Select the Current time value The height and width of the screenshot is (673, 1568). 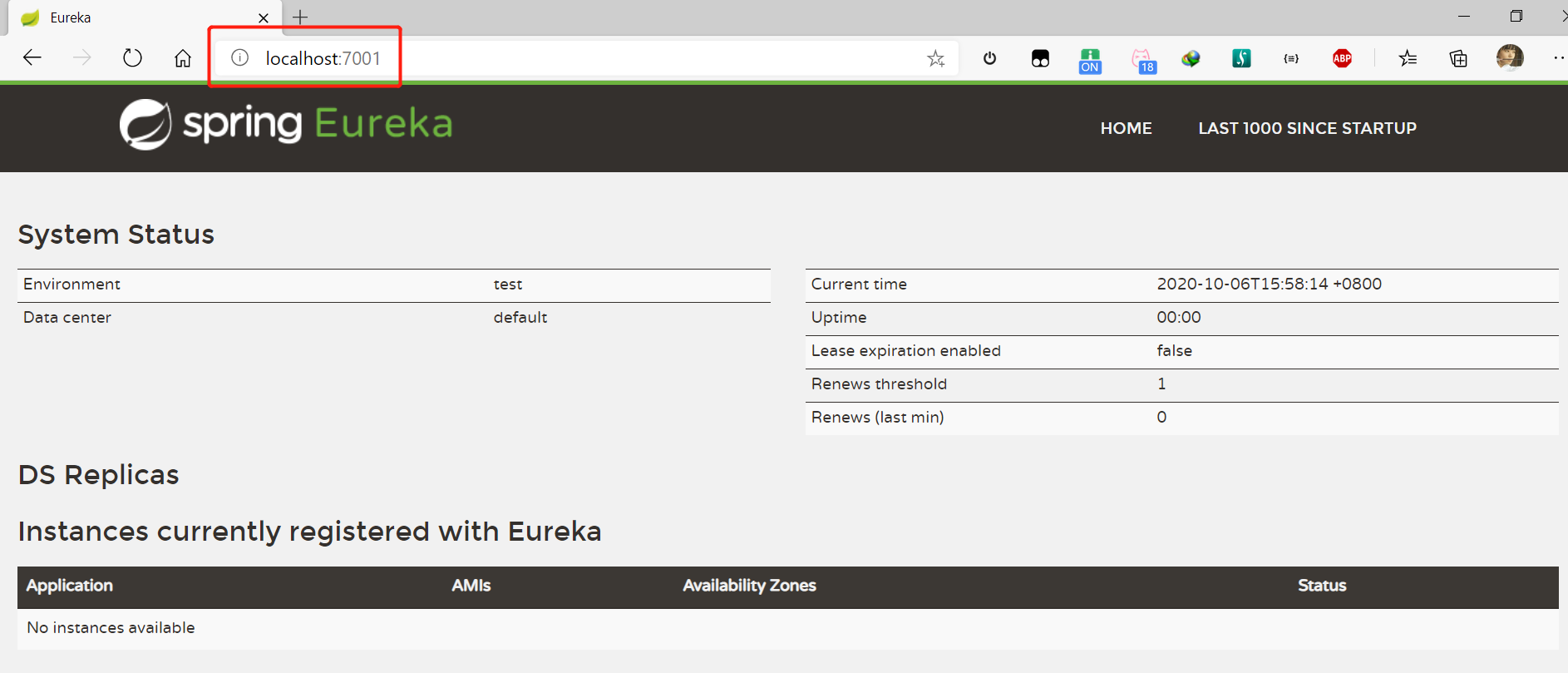tap(1269, 284)
